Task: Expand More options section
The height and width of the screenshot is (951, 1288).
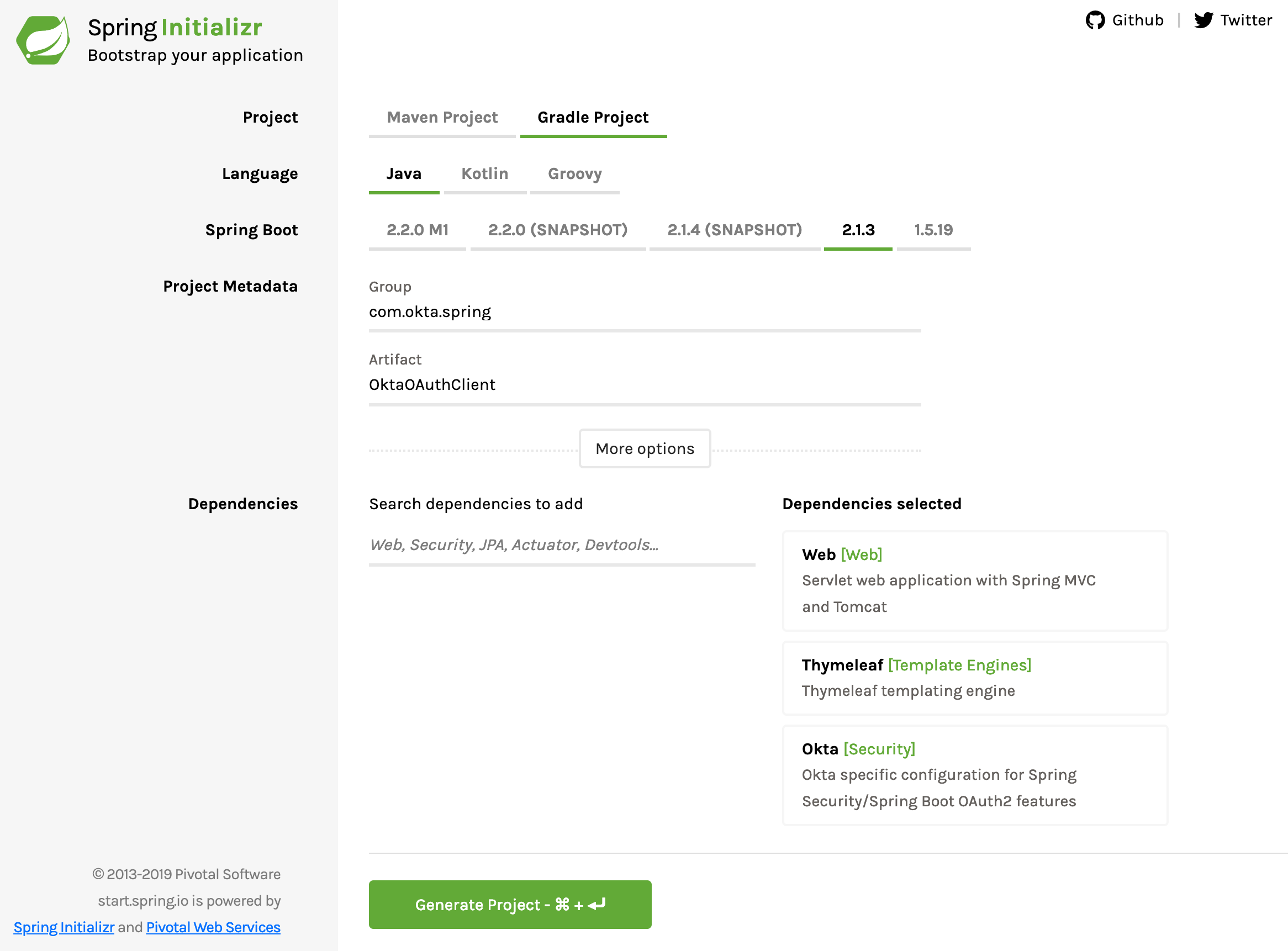Action: point(644,448)
